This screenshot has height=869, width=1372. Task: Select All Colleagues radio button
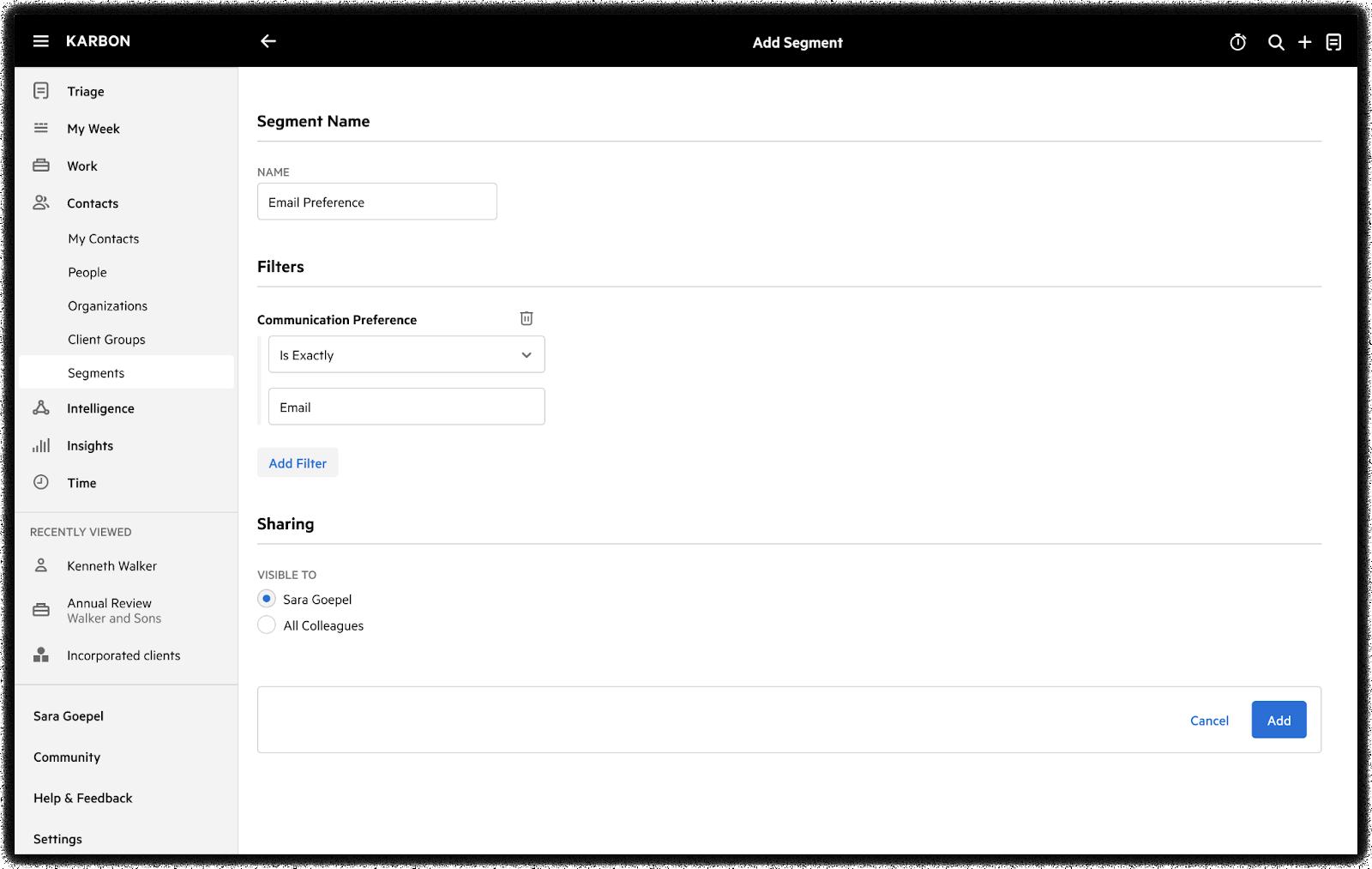click(x=267, y=625)
